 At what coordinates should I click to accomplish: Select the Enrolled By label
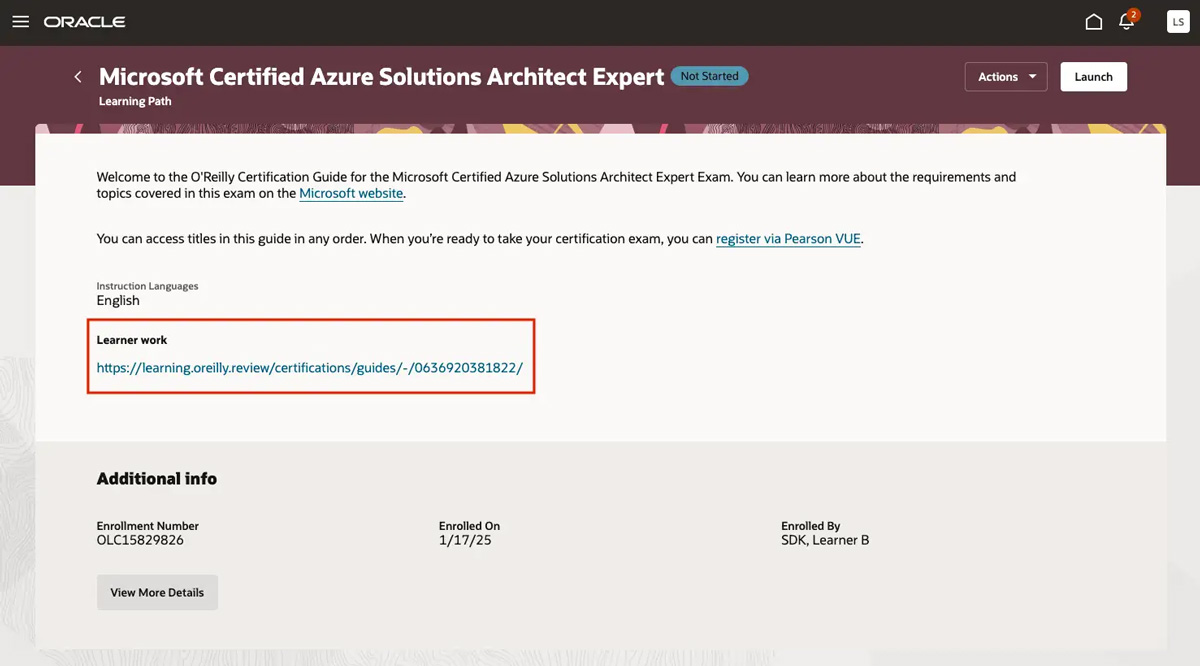(x=811, y=526)
